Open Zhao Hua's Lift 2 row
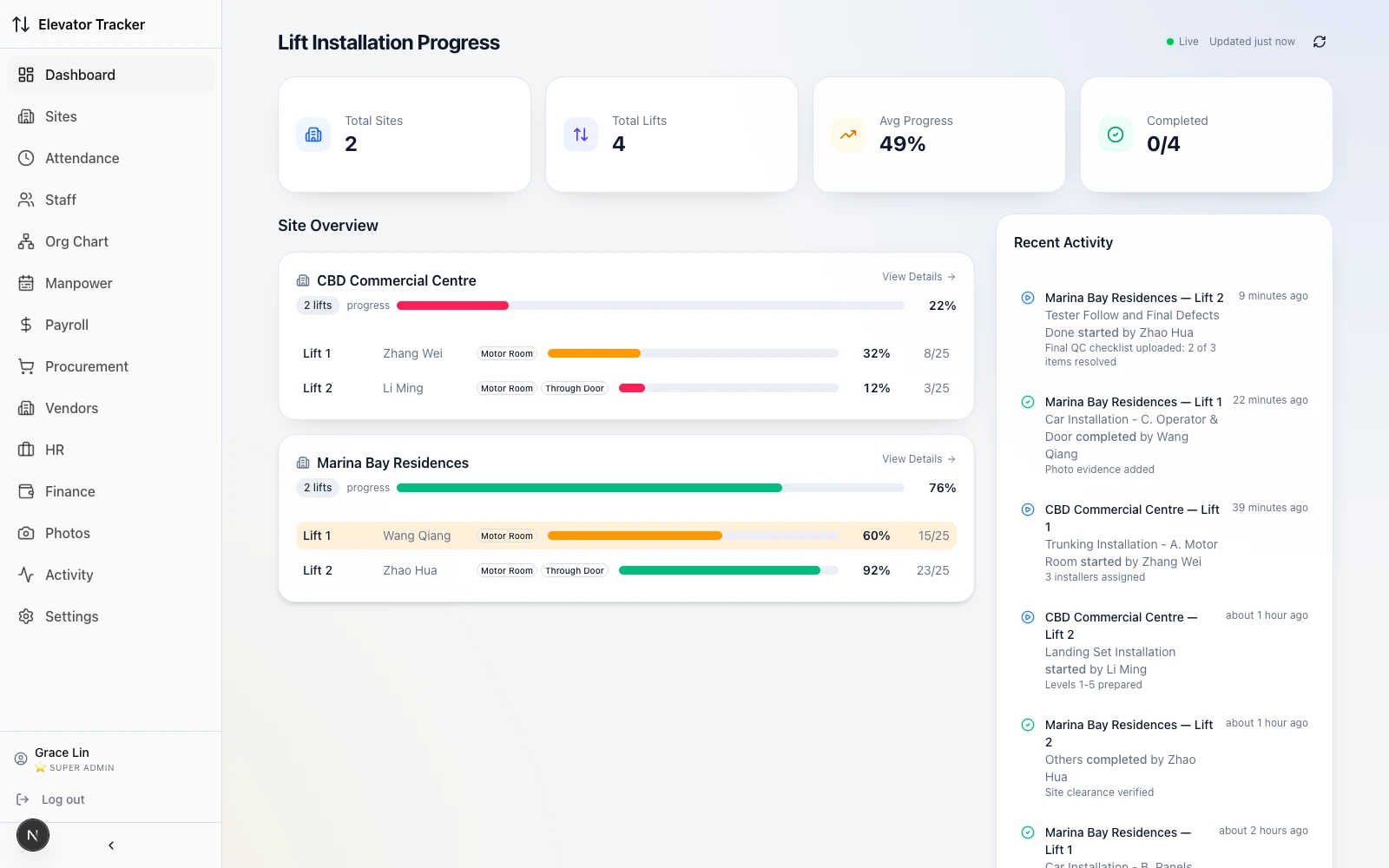Image resolution: width=1389 pixels, height=868 pixels. [x=626, y=570]
